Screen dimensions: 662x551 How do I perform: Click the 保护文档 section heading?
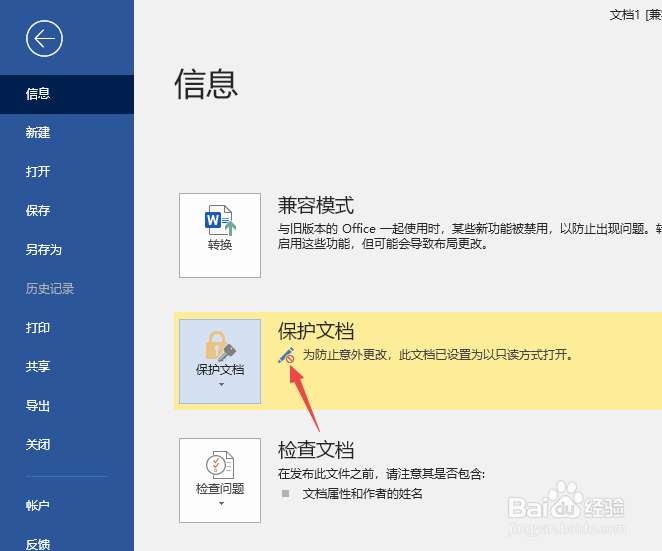pyautogui.click(x=316, y=331)
